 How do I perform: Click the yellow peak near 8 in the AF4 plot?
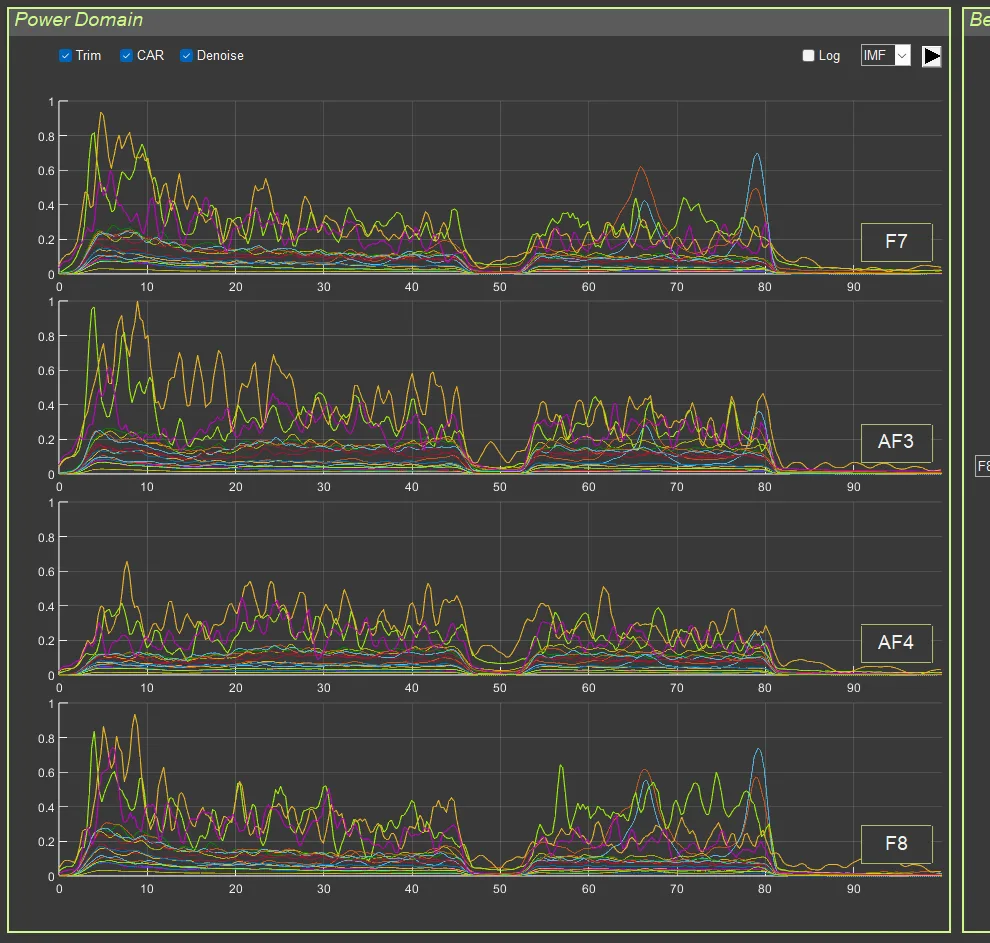click(127, 563)
